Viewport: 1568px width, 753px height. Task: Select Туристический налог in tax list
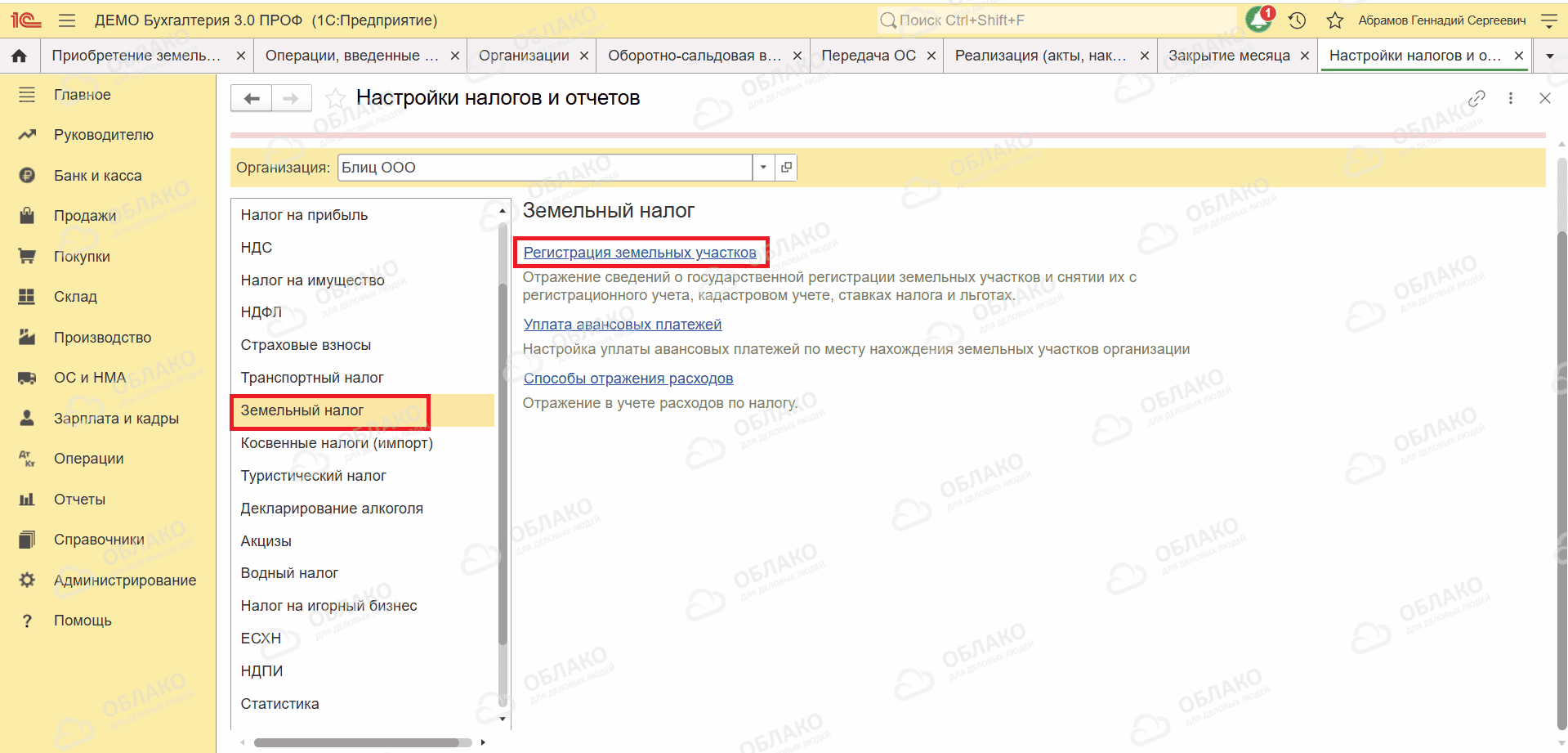tap(364, 476)
